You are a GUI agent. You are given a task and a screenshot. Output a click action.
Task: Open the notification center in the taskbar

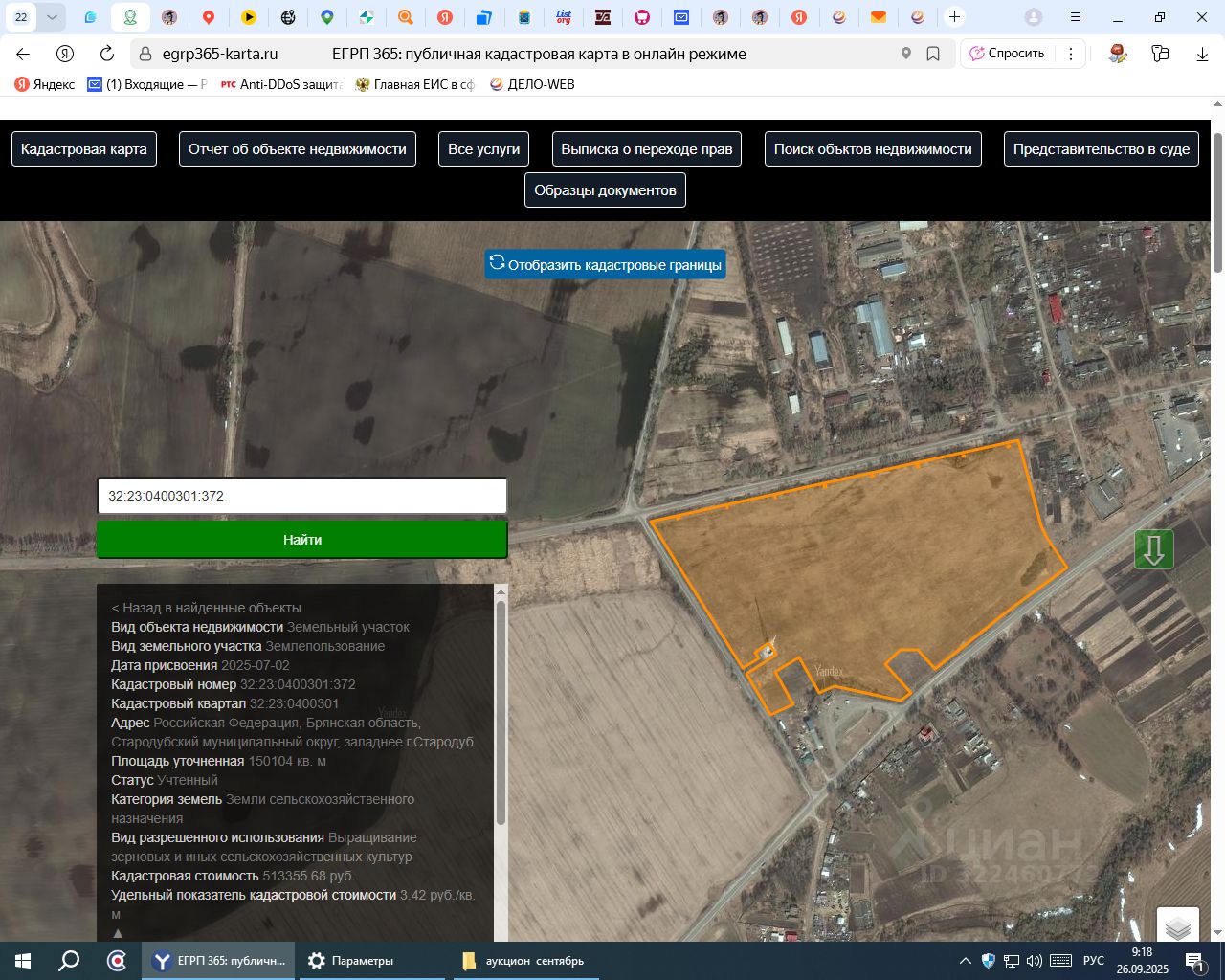click(x=1195, y=961)
